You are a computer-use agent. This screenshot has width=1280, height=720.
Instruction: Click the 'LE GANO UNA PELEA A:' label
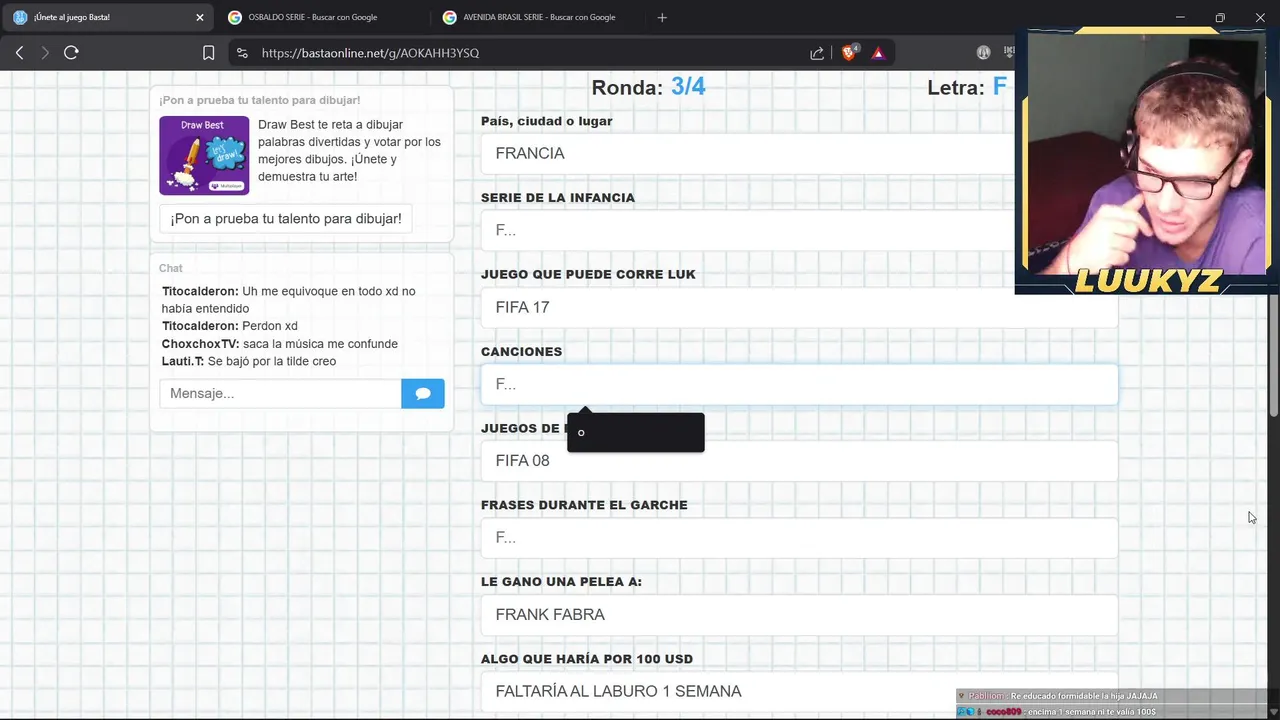[x=561, y=581]
